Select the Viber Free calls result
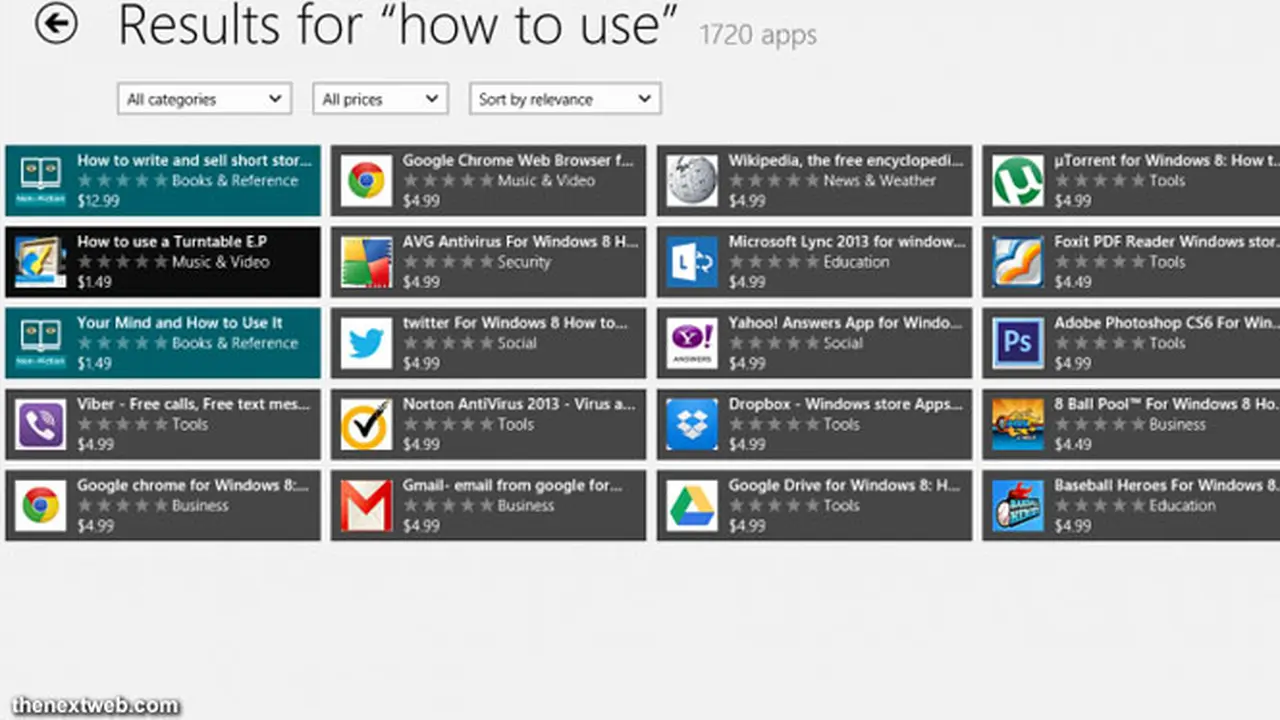This screenshot has width=1280, height=720. (x=163, y=424)
